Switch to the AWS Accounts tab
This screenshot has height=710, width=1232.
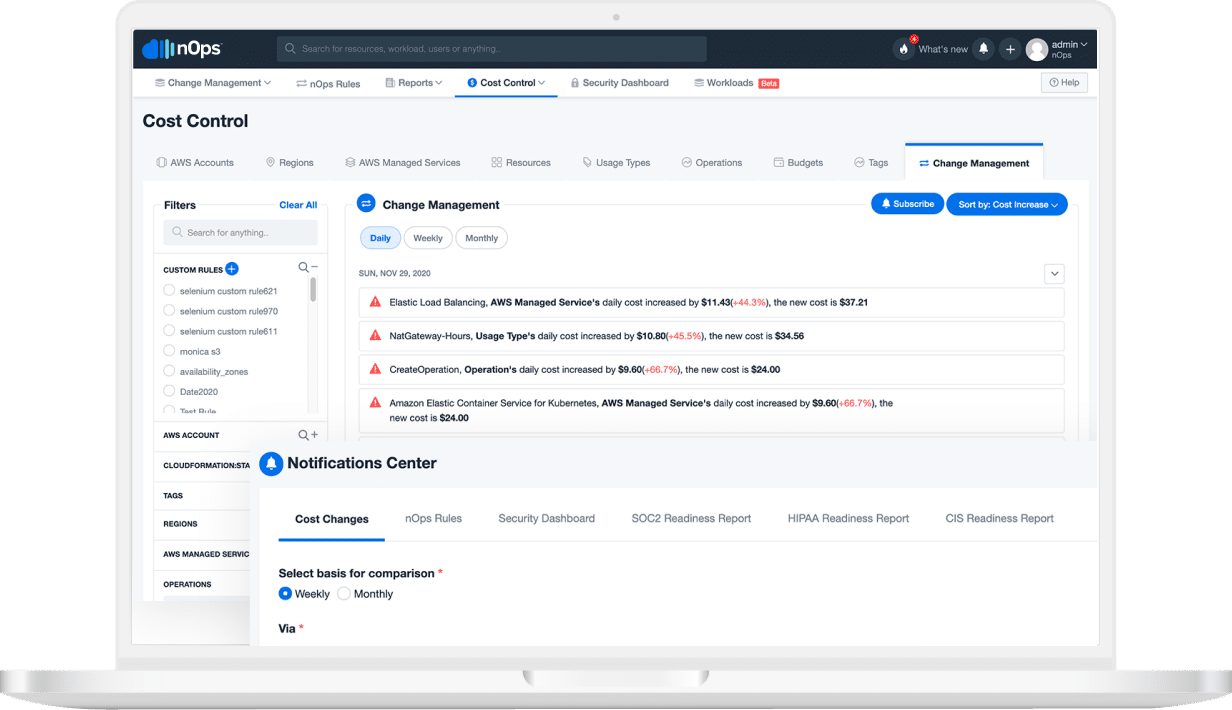click(x=195, y=163)
